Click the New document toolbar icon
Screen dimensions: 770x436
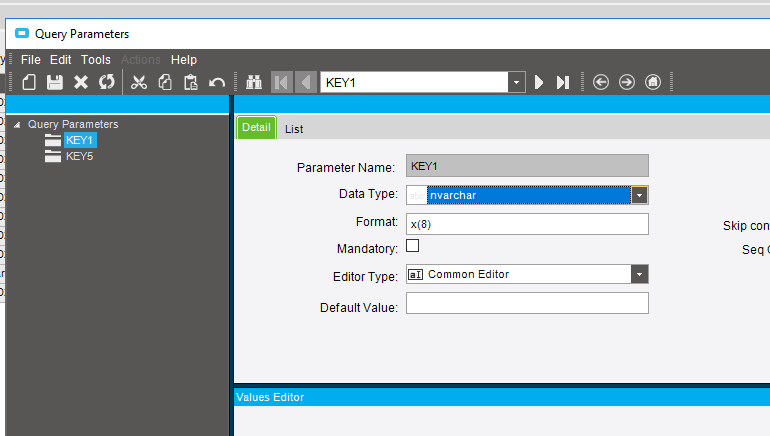29,82
